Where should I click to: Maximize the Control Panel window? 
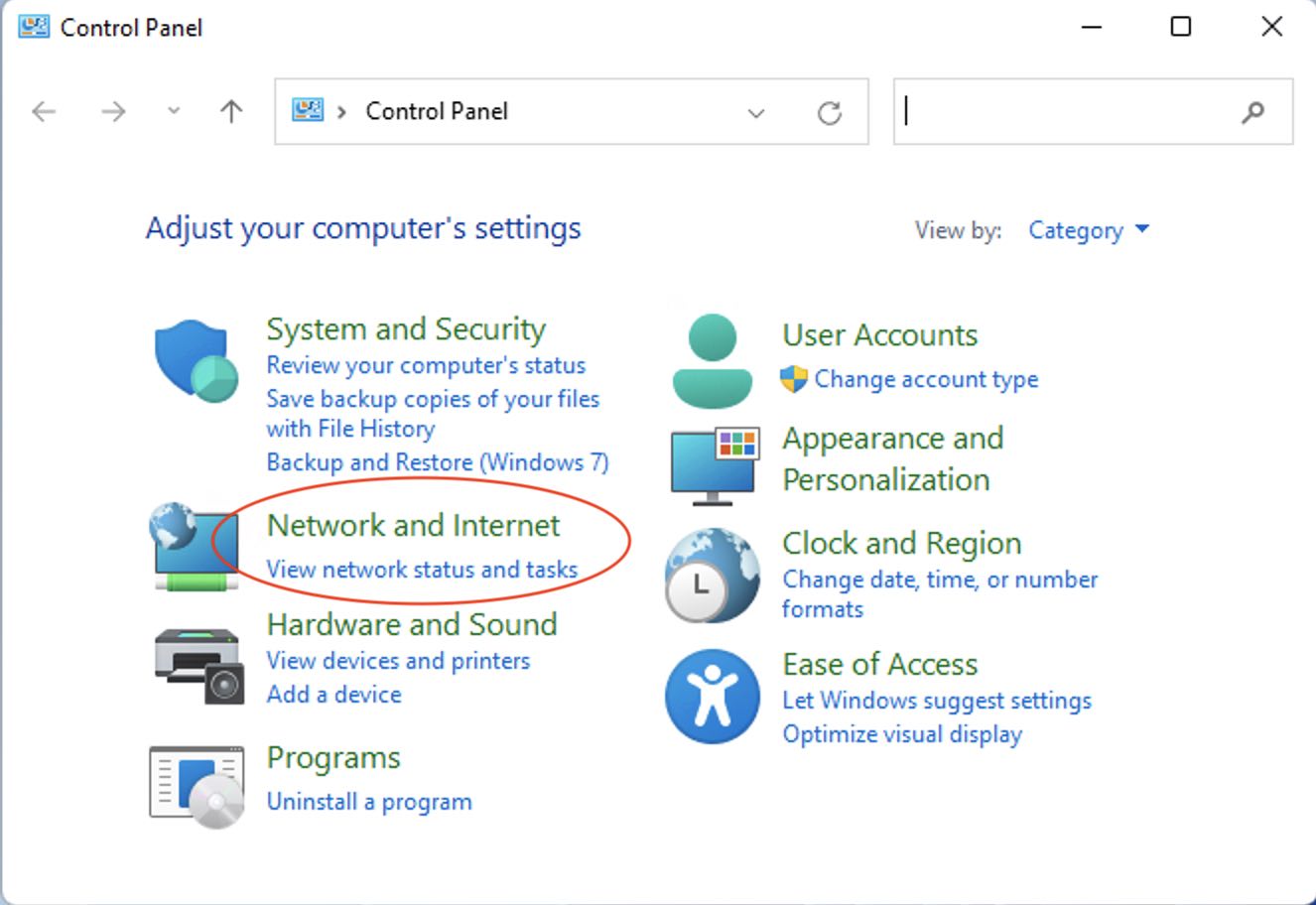pyautogui.click(x=1181, y=27)
